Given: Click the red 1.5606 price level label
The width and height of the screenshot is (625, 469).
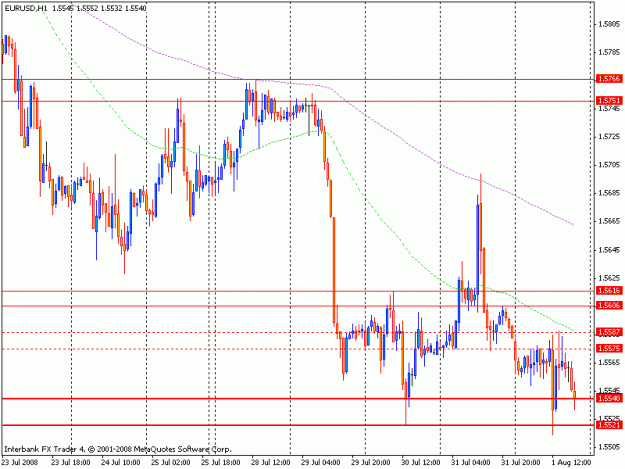Looking at the screenshot, I should [x=609, y=305].
